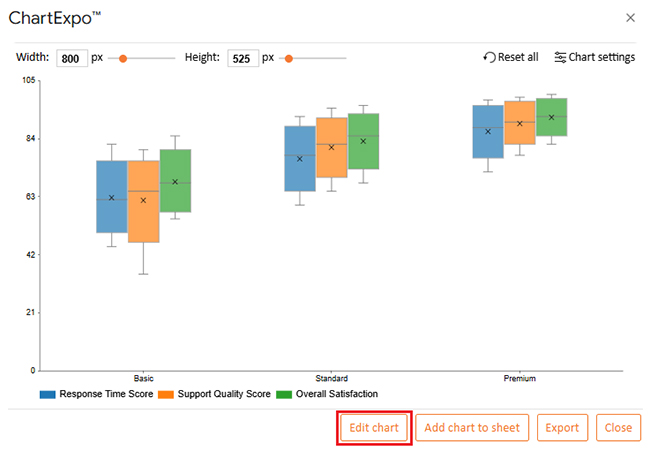The image size is (650, 451).
Task: Select the Standard orange box plot
Action: coord(331,147)
